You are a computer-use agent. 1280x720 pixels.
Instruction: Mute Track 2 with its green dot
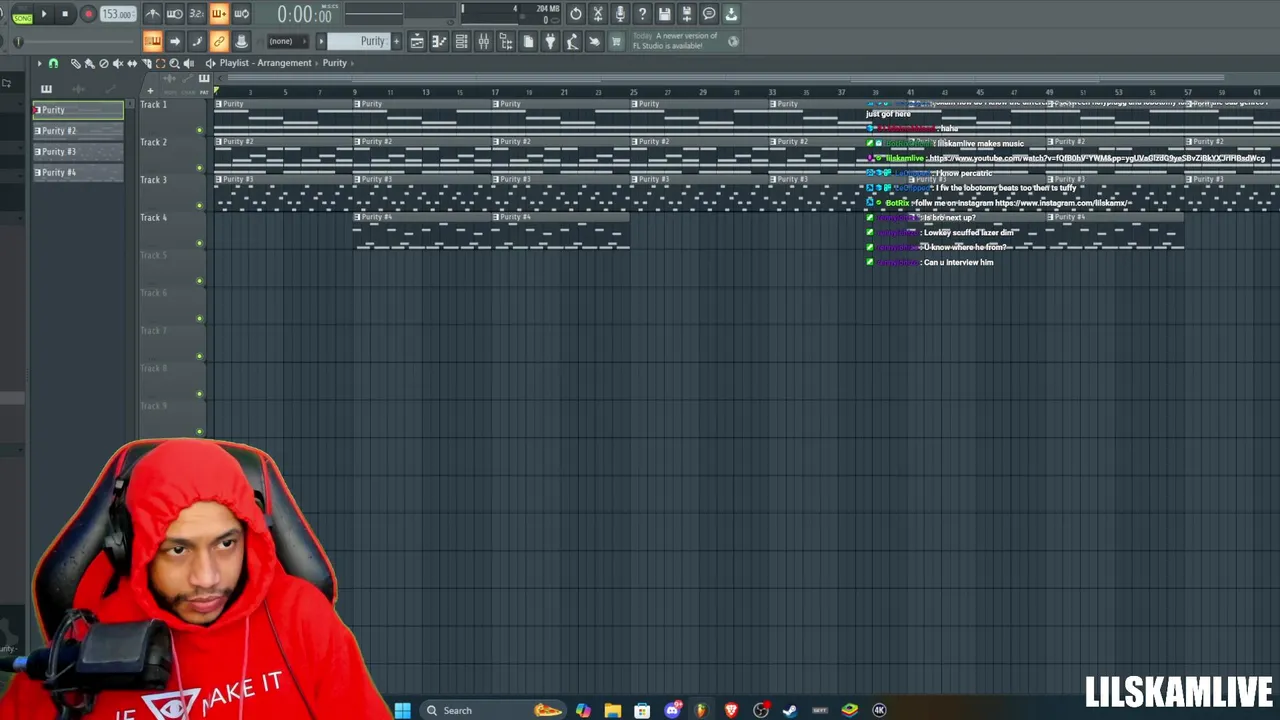tap(200, 168)
